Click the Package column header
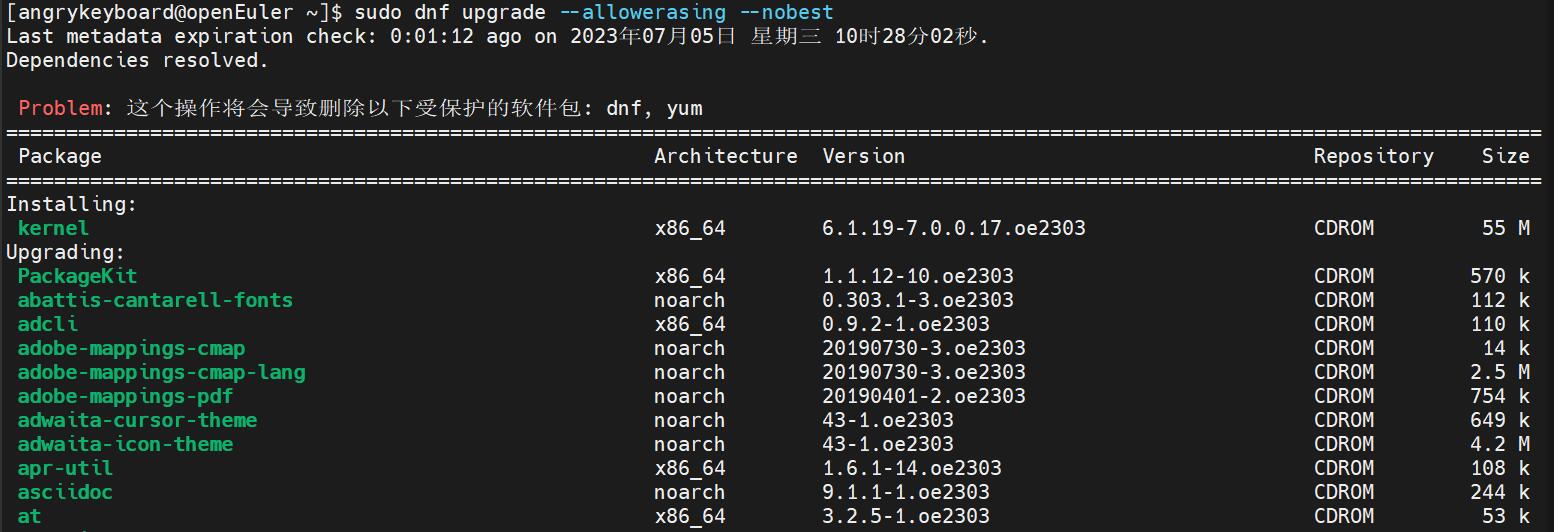This screenshot has width=1554, height=532. tap(60, 156)
